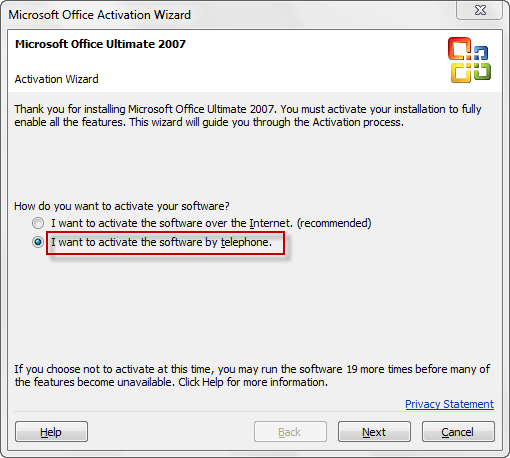Click the greyed-out Back button
The height and width of the screenshot is (458, 510).
coord(290,432)
